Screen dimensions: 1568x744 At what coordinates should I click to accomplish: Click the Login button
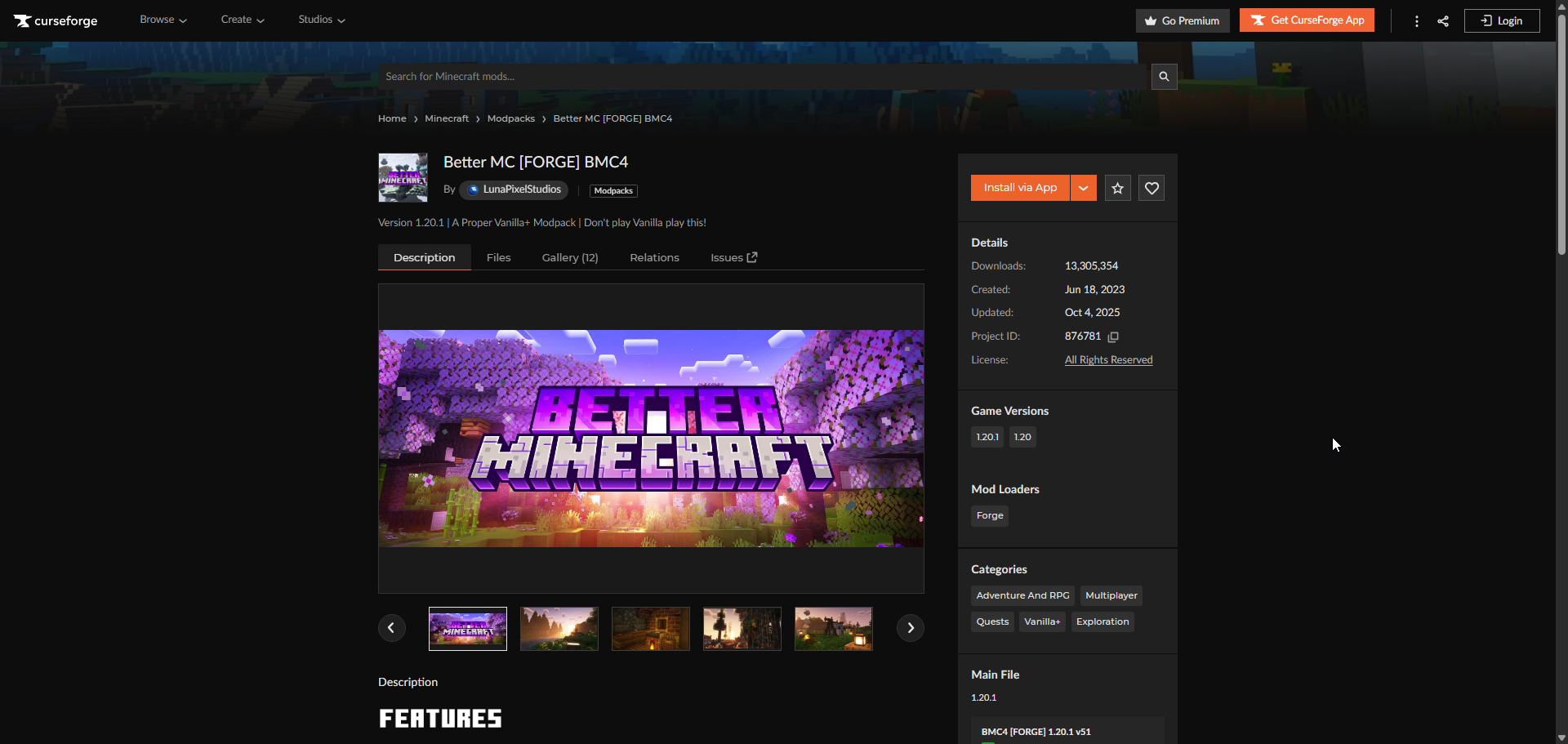1501,21
